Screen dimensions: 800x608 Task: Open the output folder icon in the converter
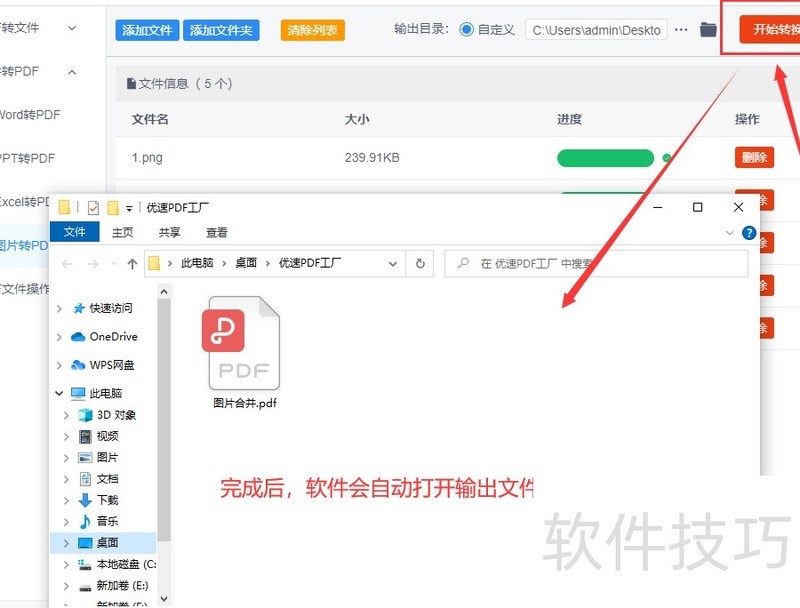[x=708, y=30]
